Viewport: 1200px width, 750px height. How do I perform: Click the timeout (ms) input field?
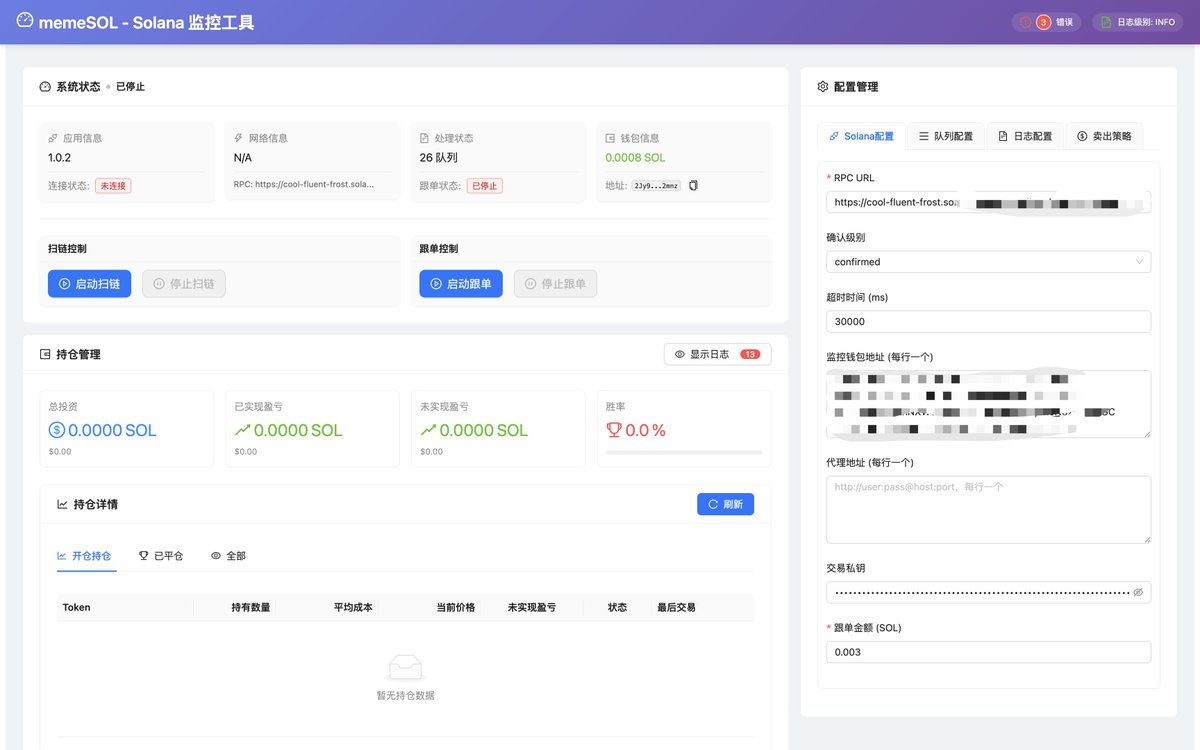(x=989, y=322)
